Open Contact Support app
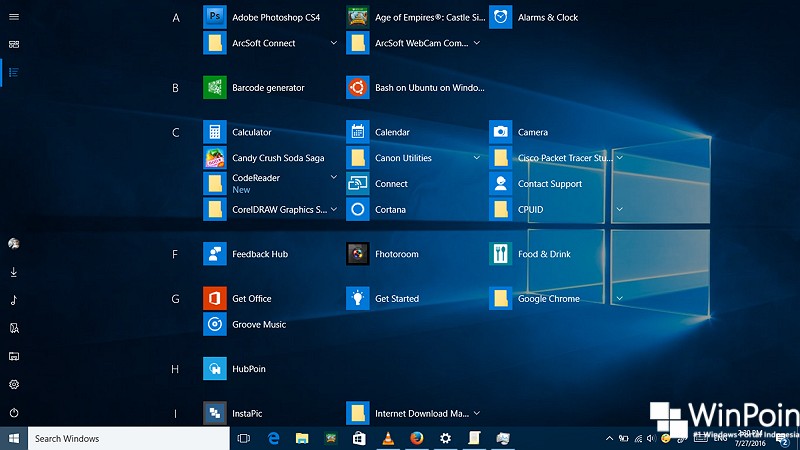800x450 pixels. pyautogui.click(x=537, y=184)
